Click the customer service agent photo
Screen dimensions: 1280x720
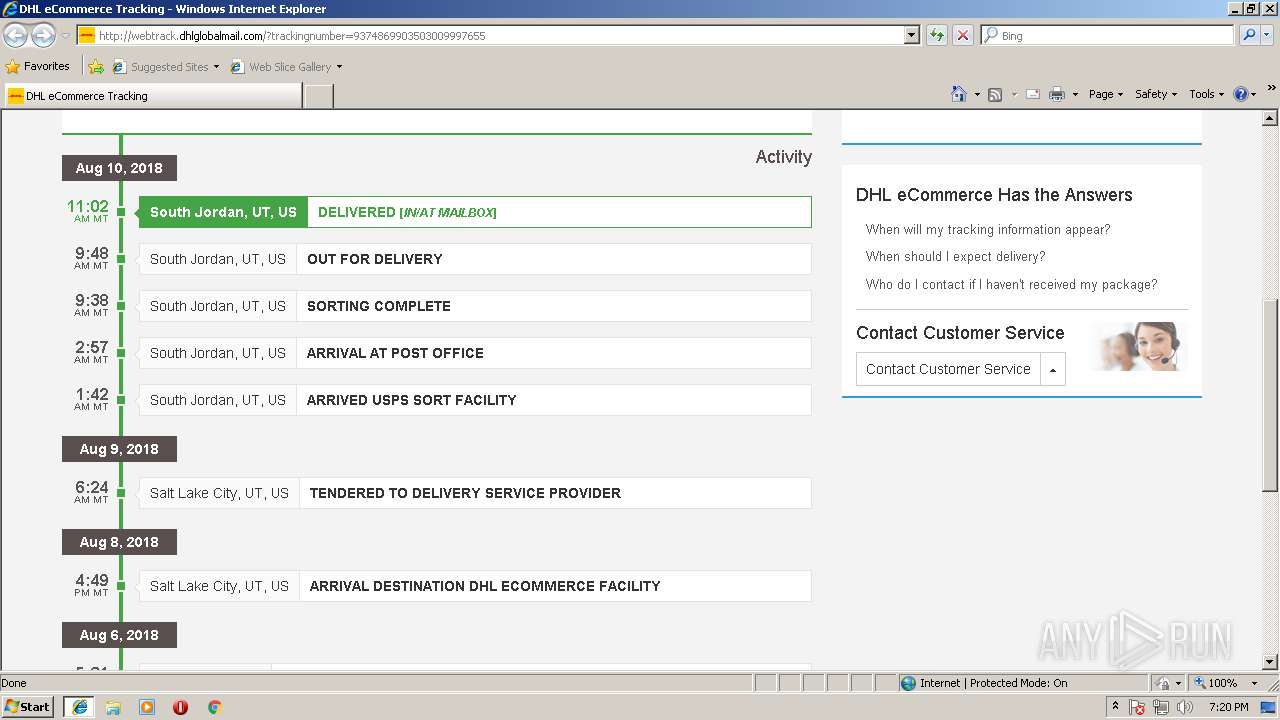1141,346
